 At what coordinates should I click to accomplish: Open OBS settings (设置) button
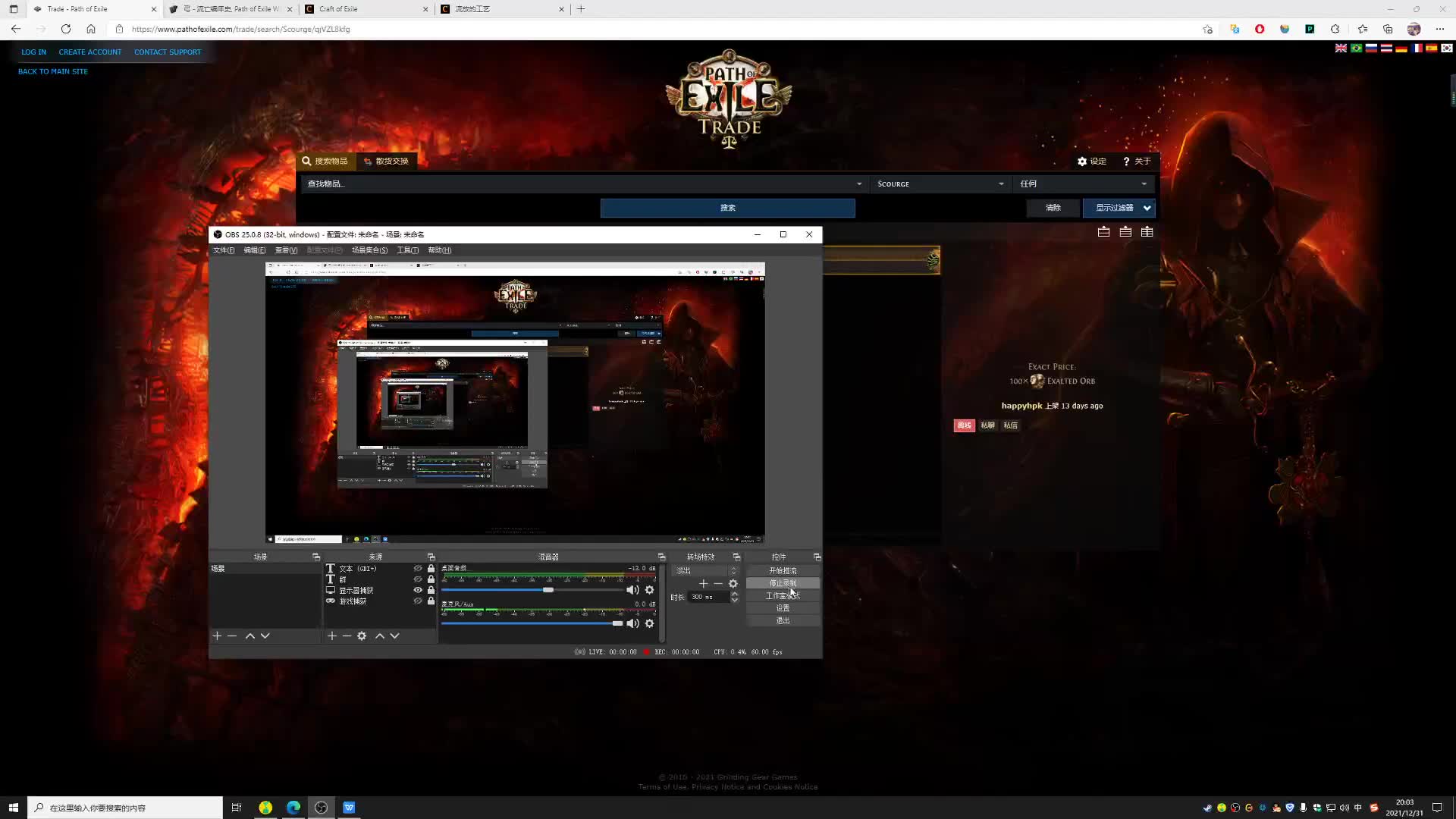783,608
